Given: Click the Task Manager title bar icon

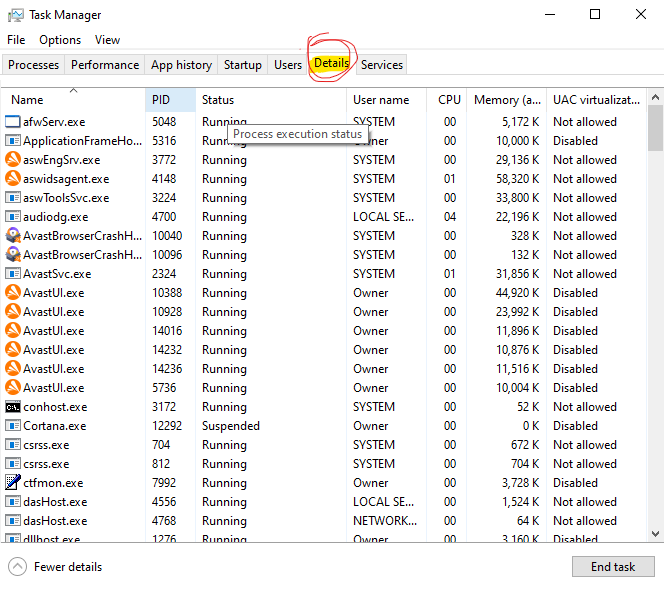Looking at the screenshot, I should coord(16,15).
